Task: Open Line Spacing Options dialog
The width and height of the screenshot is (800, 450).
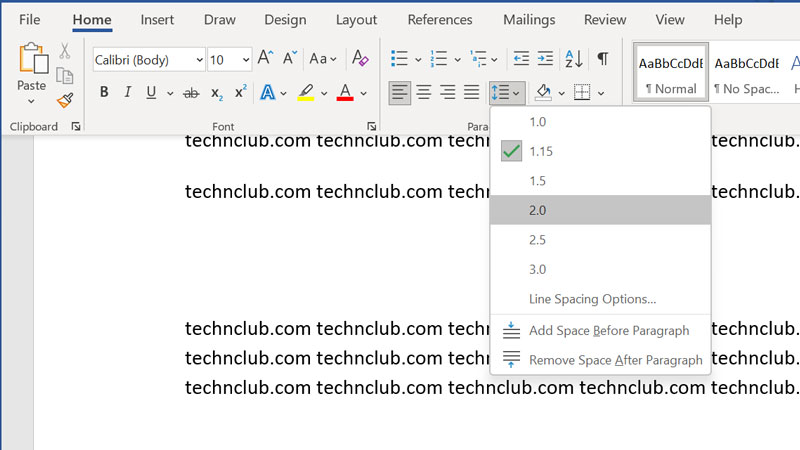Action: click(x=601, y=299)
